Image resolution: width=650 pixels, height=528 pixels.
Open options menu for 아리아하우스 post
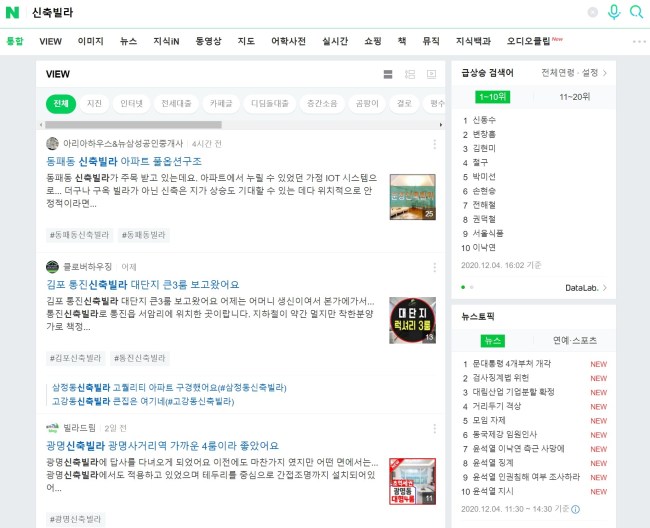click(434, 144)
